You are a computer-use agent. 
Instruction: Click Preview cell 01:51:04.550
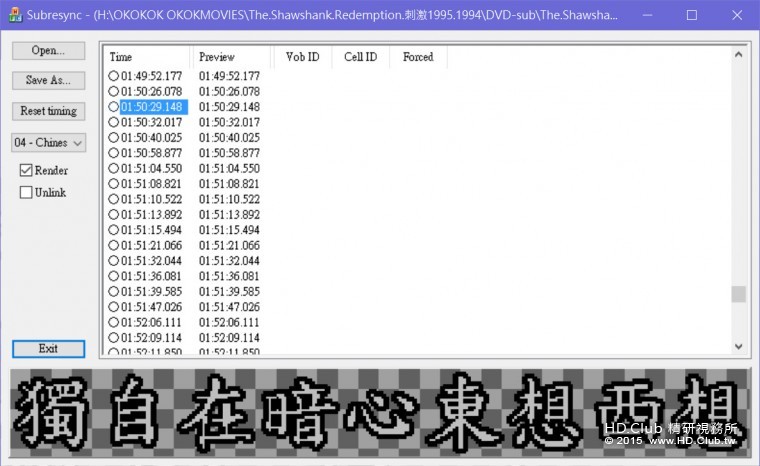(229, 168)
